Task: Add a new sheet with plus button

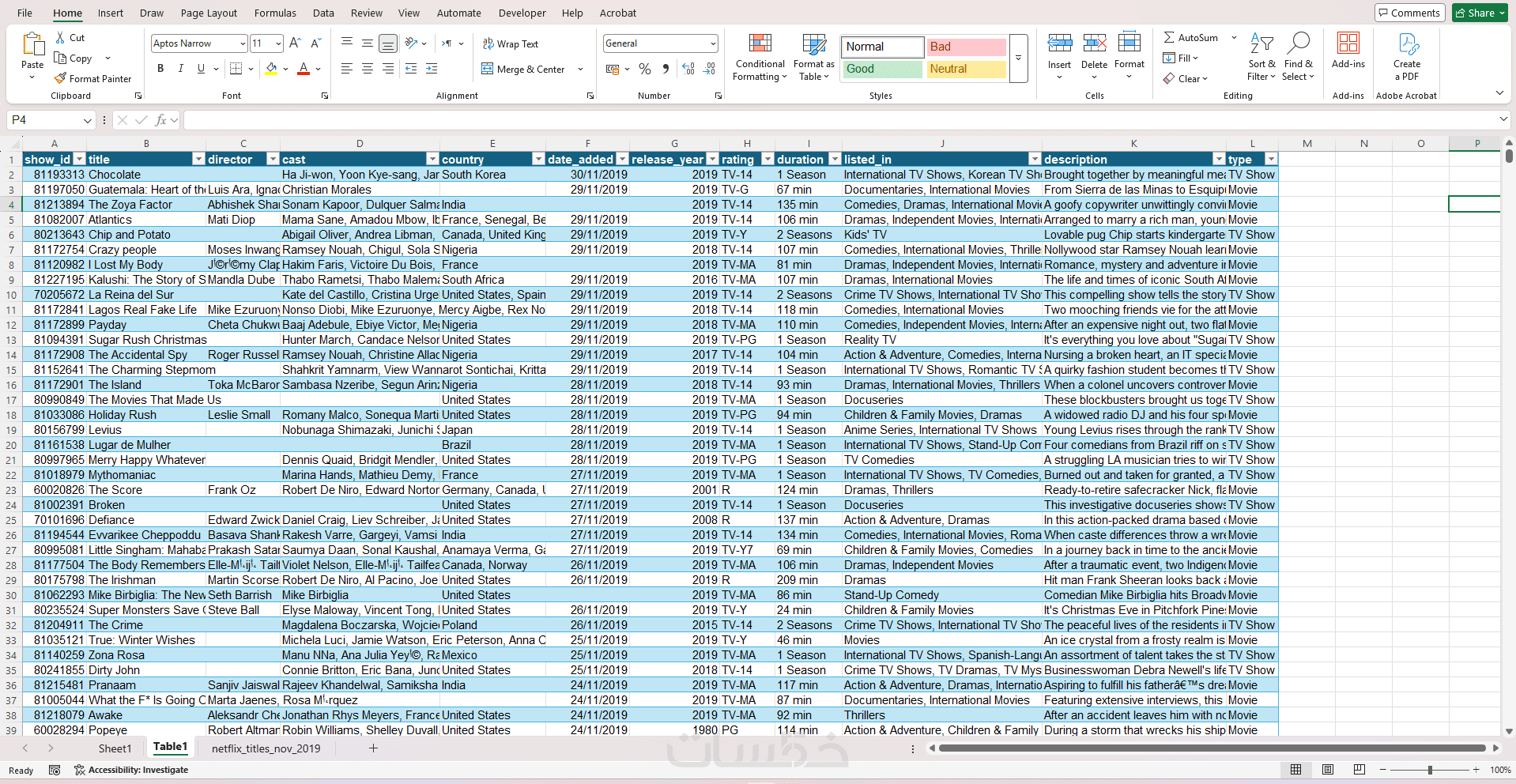Action: pos(373,748)
